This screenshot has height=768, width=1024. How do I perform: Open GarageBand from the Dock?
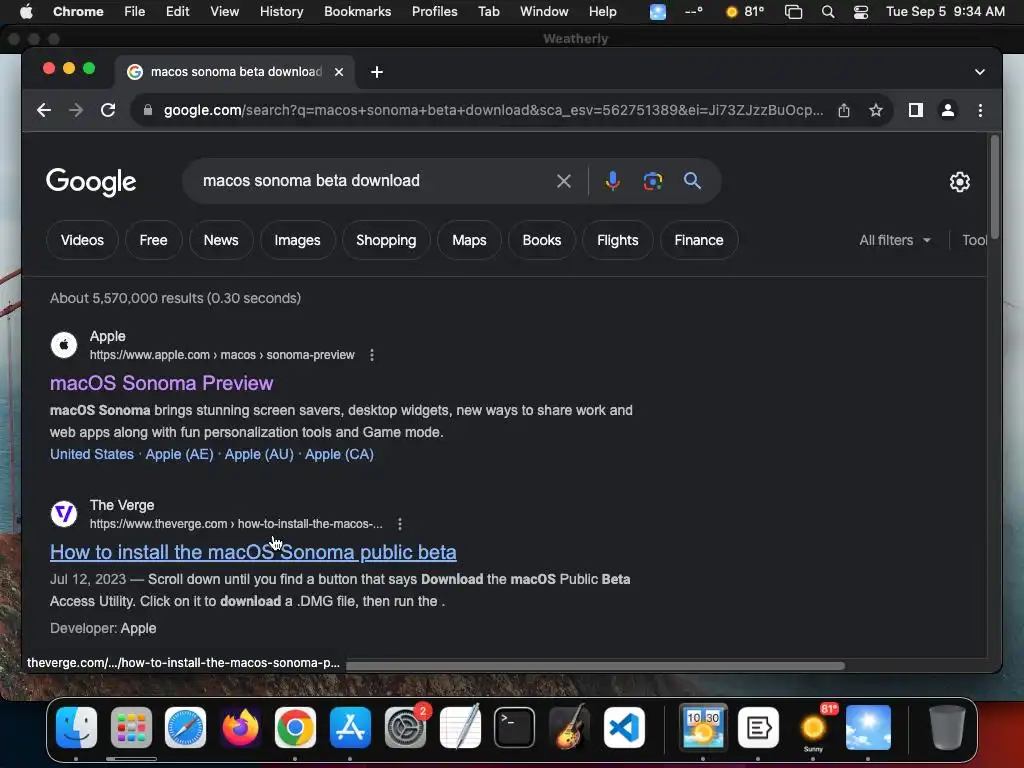click(x=569, y=727)
